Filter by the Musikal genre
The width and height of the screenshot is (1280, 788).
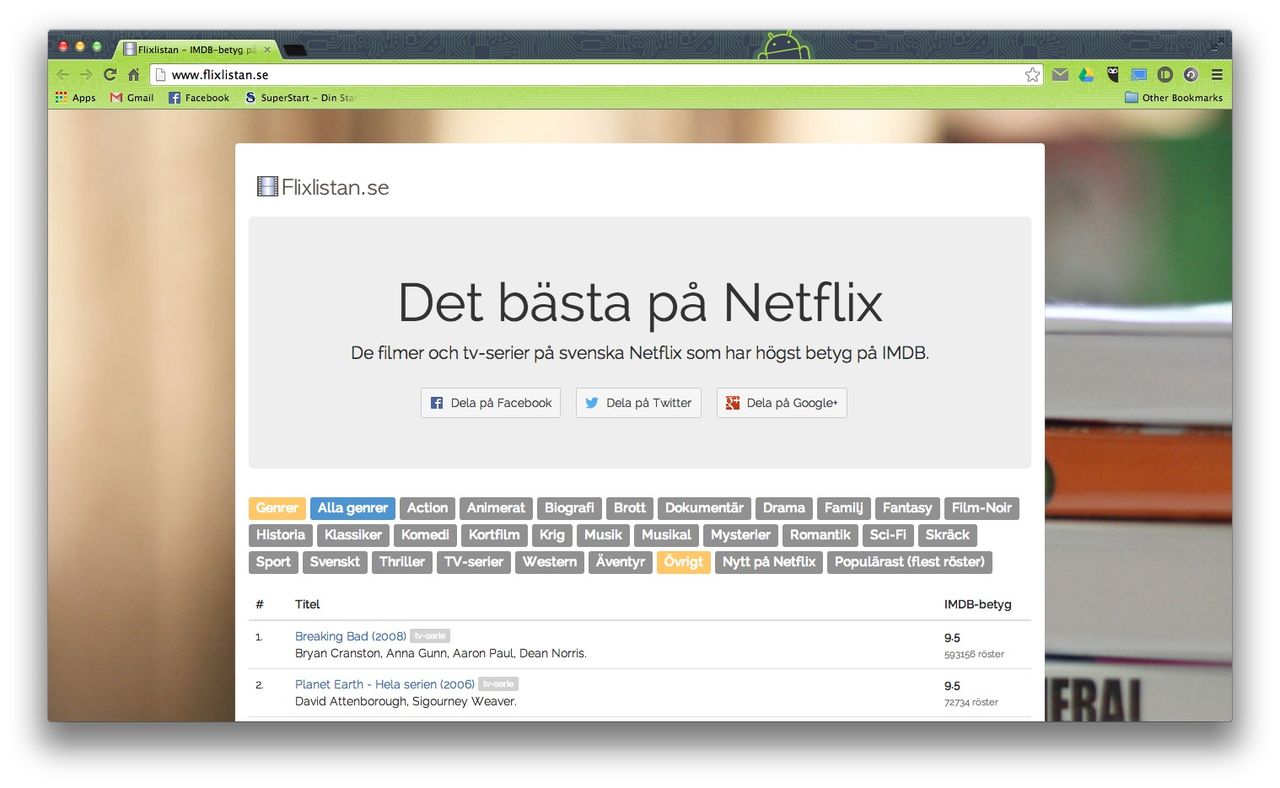pos(667,535)
